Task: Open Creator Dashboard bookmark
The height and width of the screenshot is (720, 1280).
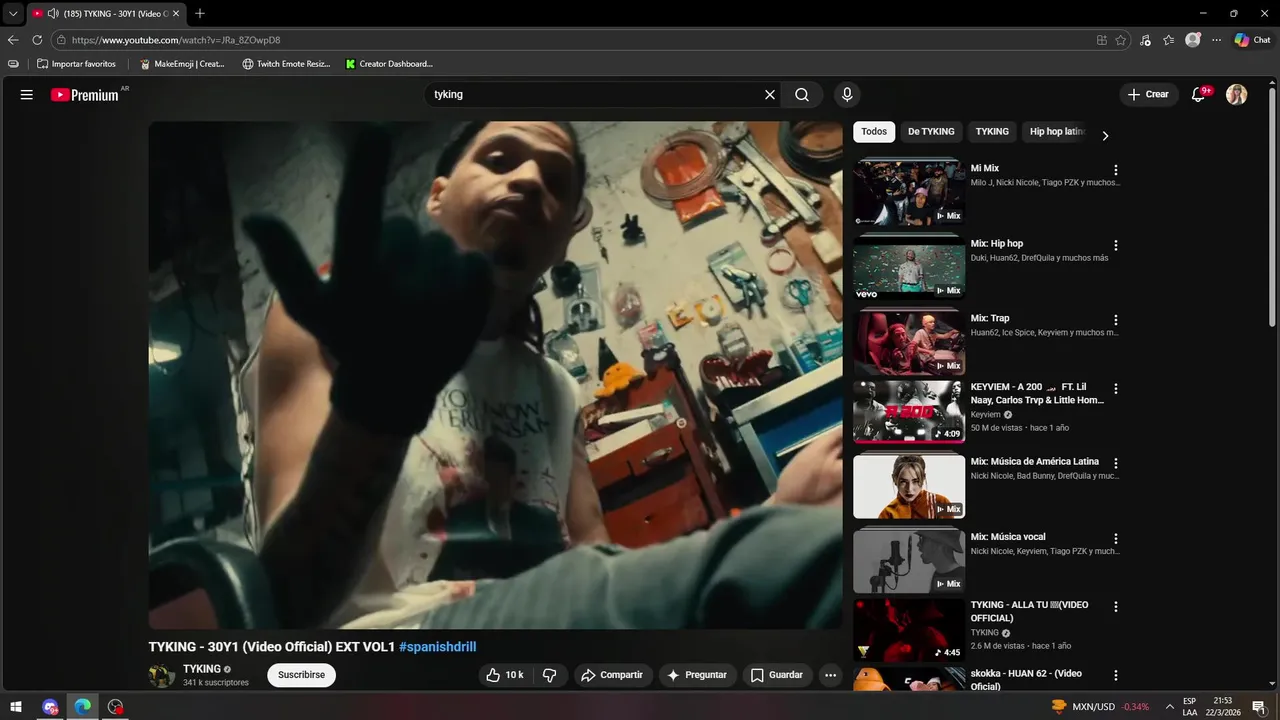Action: pos(389,64)
